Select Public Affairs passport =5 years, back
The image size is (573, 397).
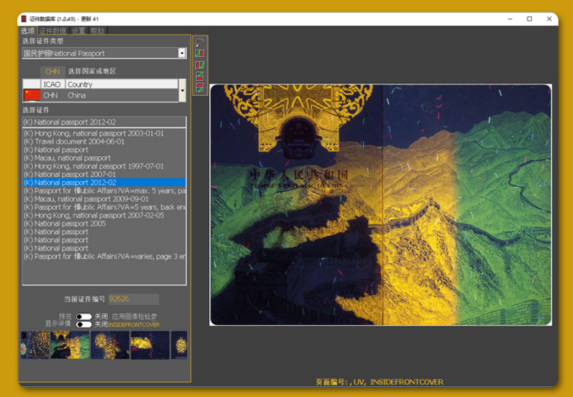pos(104,207)
